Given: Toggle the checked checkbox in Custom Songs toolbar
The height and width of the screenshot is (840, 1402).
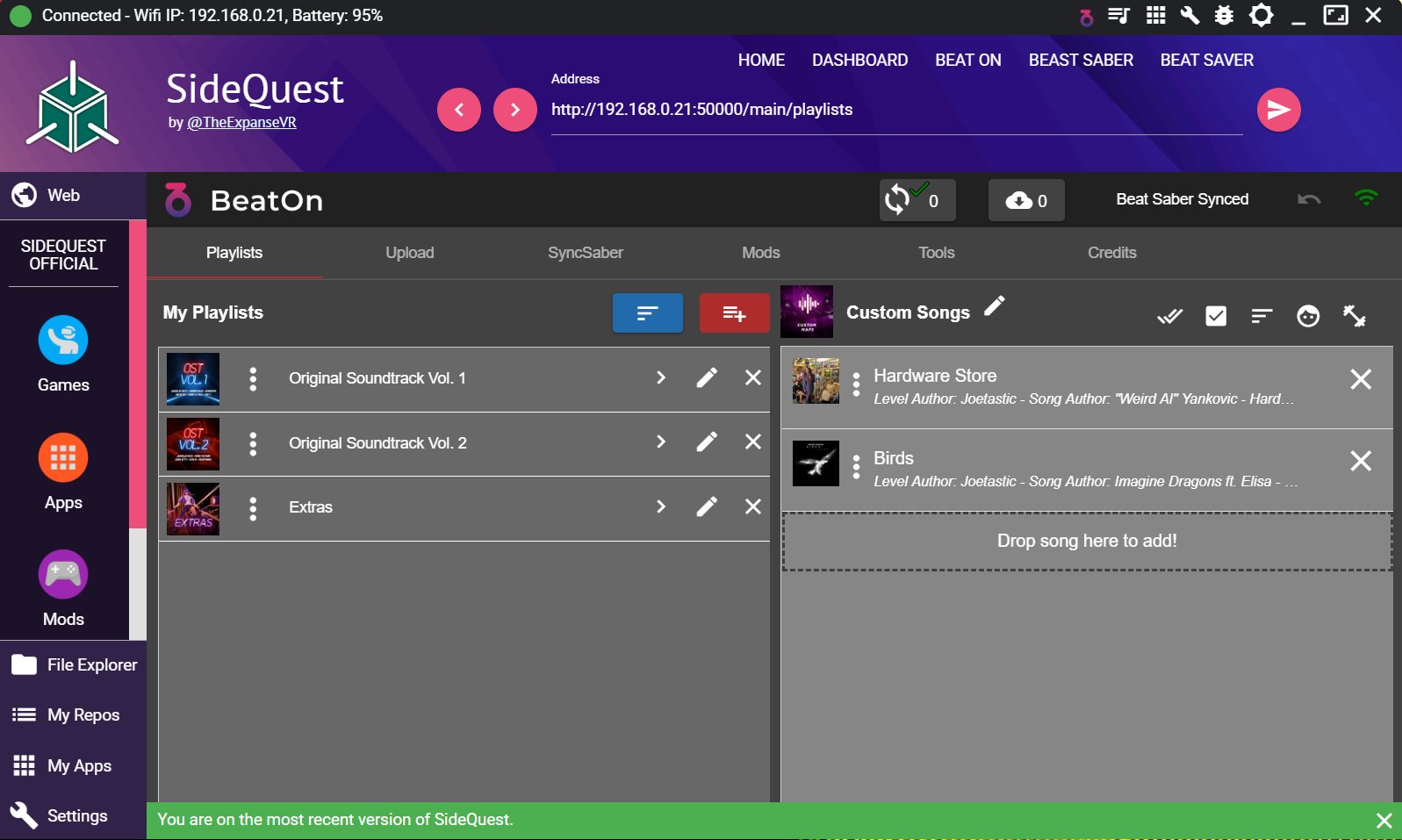Looking at the screenshot, I should point(1216,316).
